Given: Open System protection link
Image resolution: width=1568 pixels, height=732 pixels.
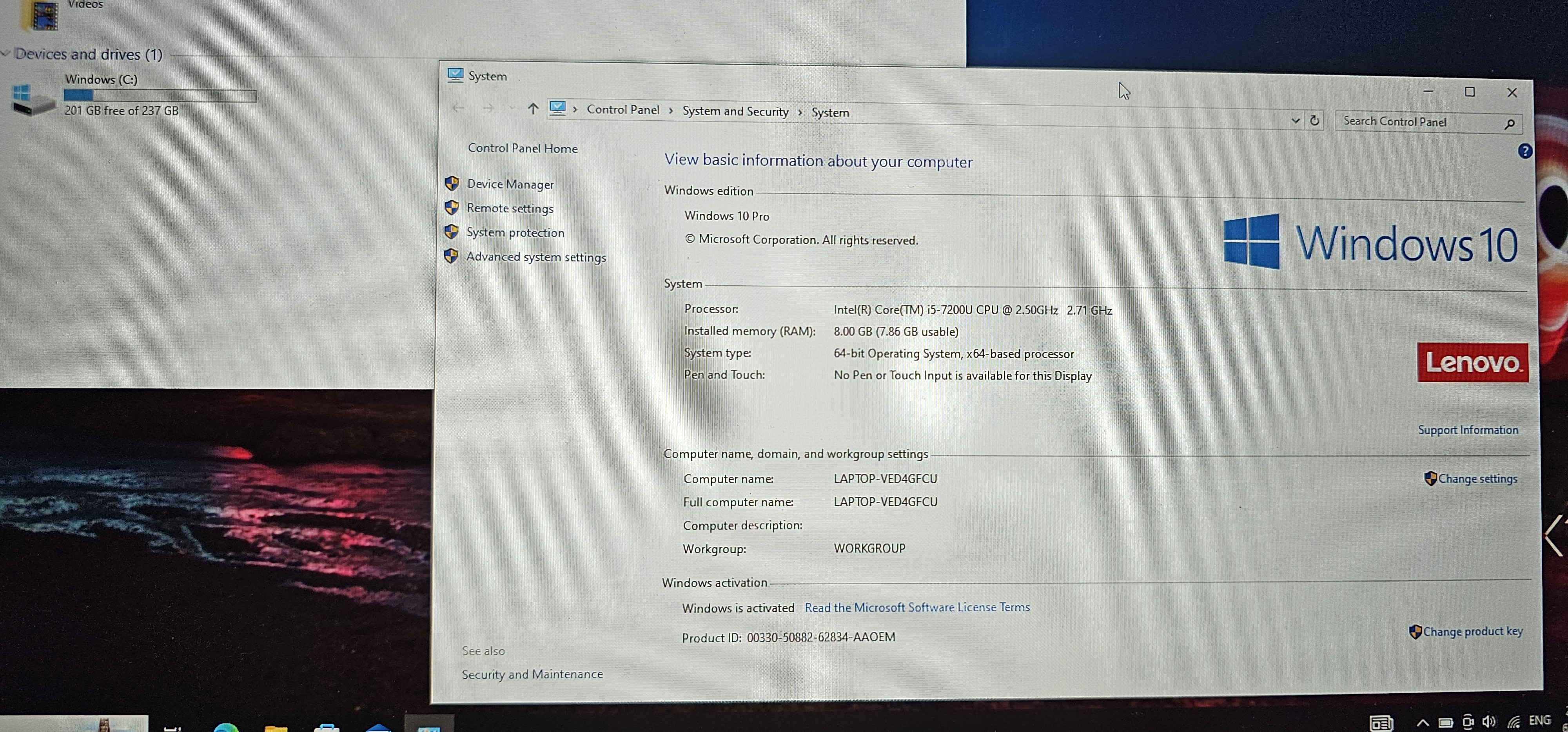Looking at the screenshot, I should [x=515, y=232].
